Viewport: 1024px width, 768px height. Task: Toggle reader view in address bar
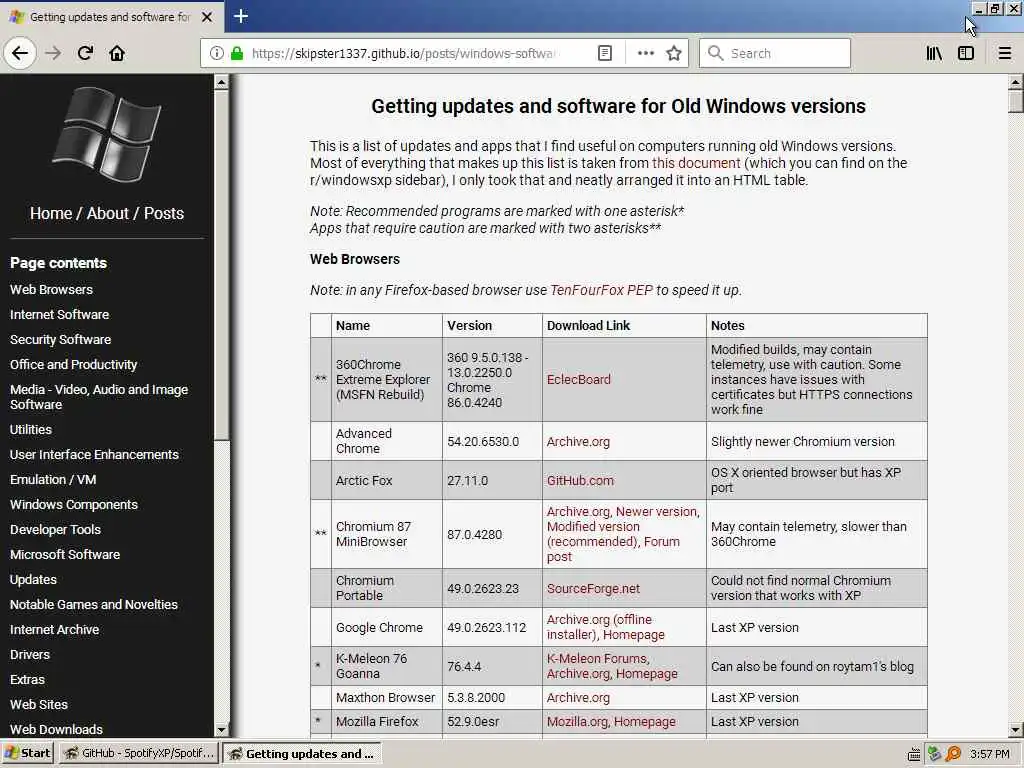(x=605, y=54)
